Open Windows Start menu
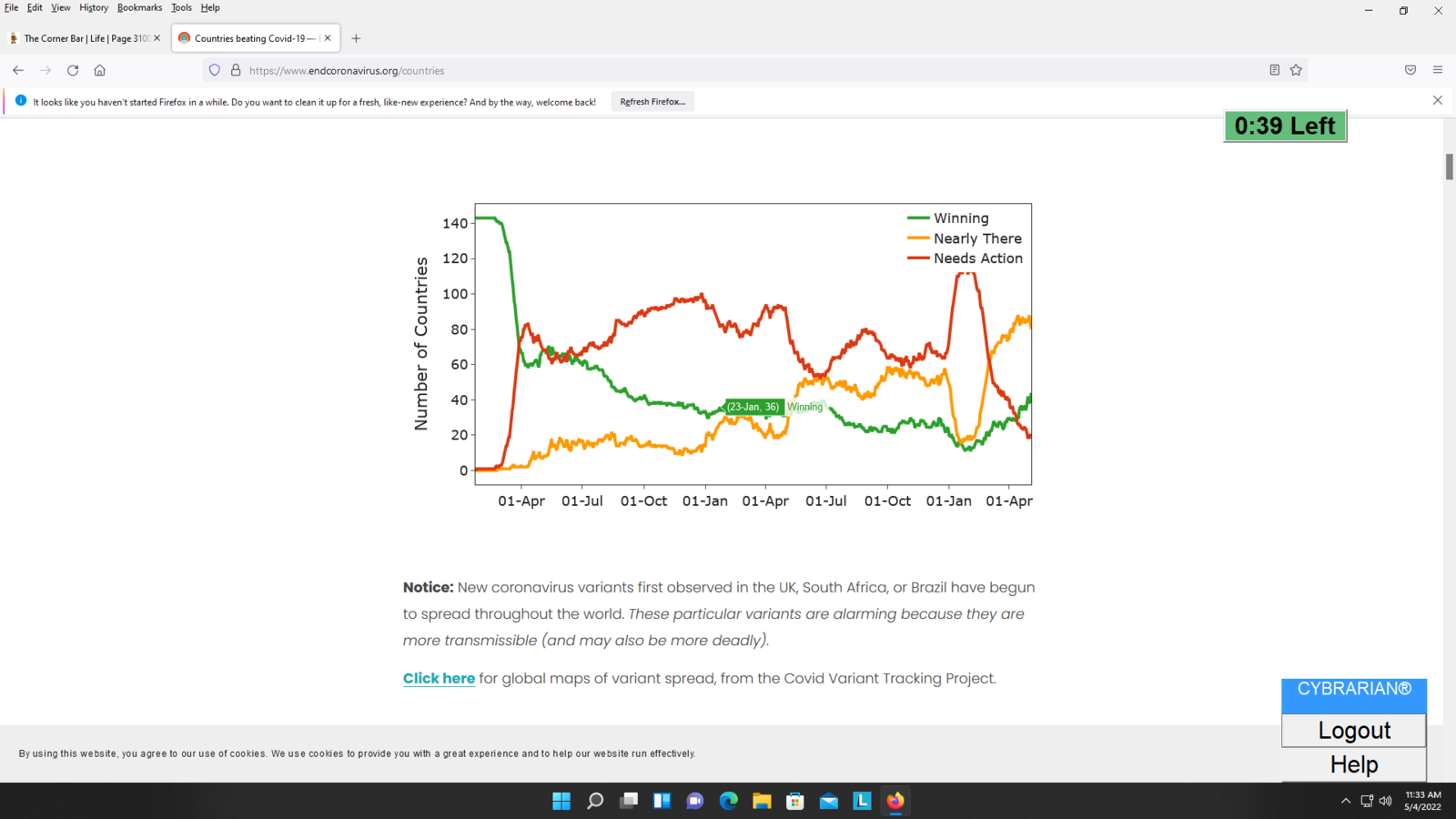 click(x=561, y=801)
